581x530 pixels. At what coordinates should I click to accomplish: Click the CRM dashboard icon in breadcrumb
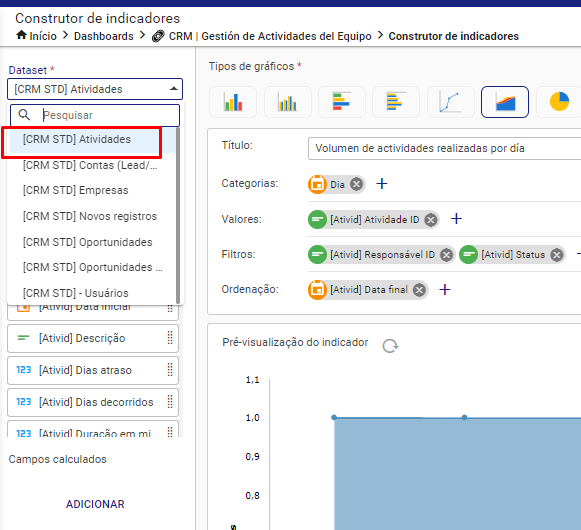coord(158,36)
